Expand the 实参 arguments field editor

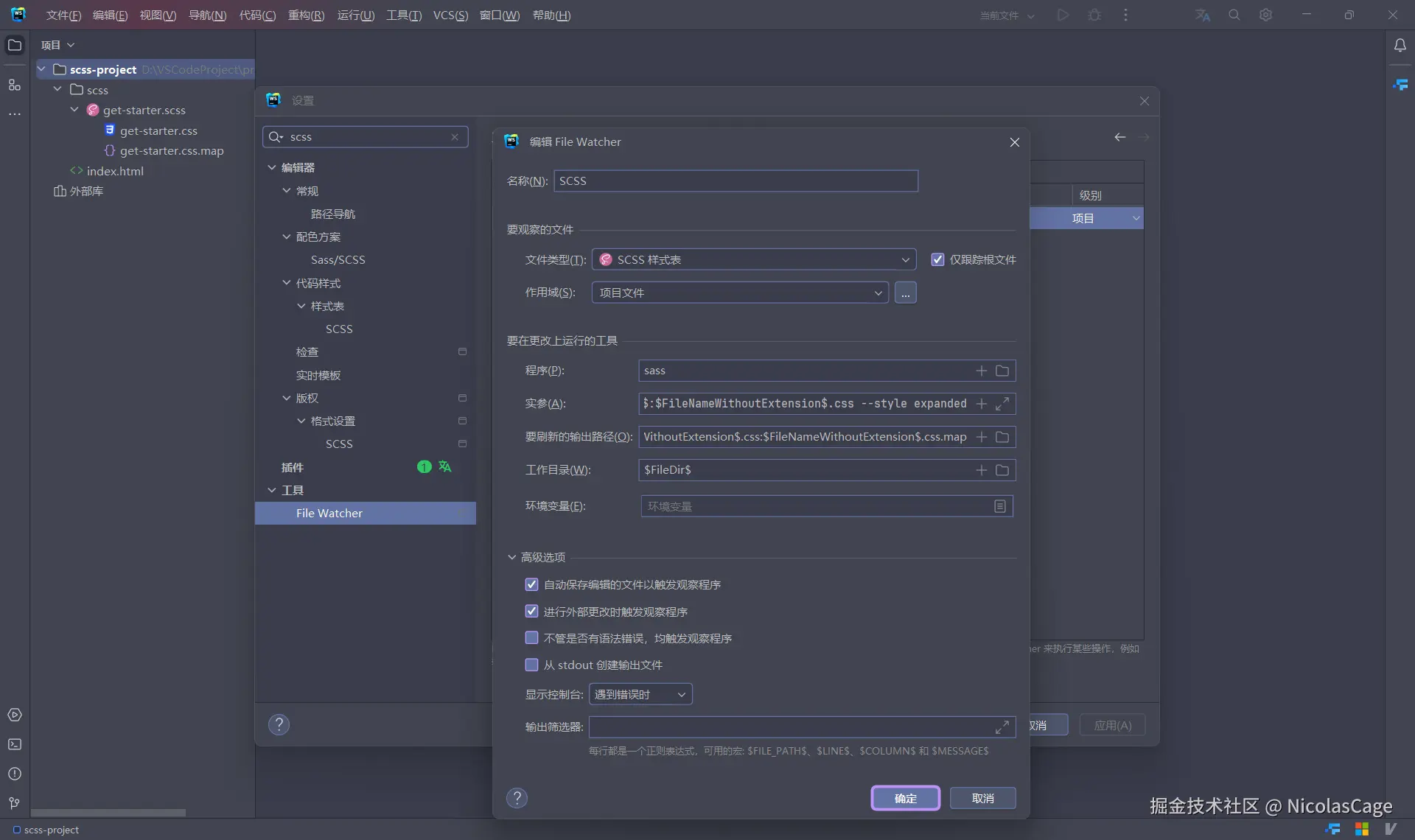pyautogui.click(x=1002, y=404)
